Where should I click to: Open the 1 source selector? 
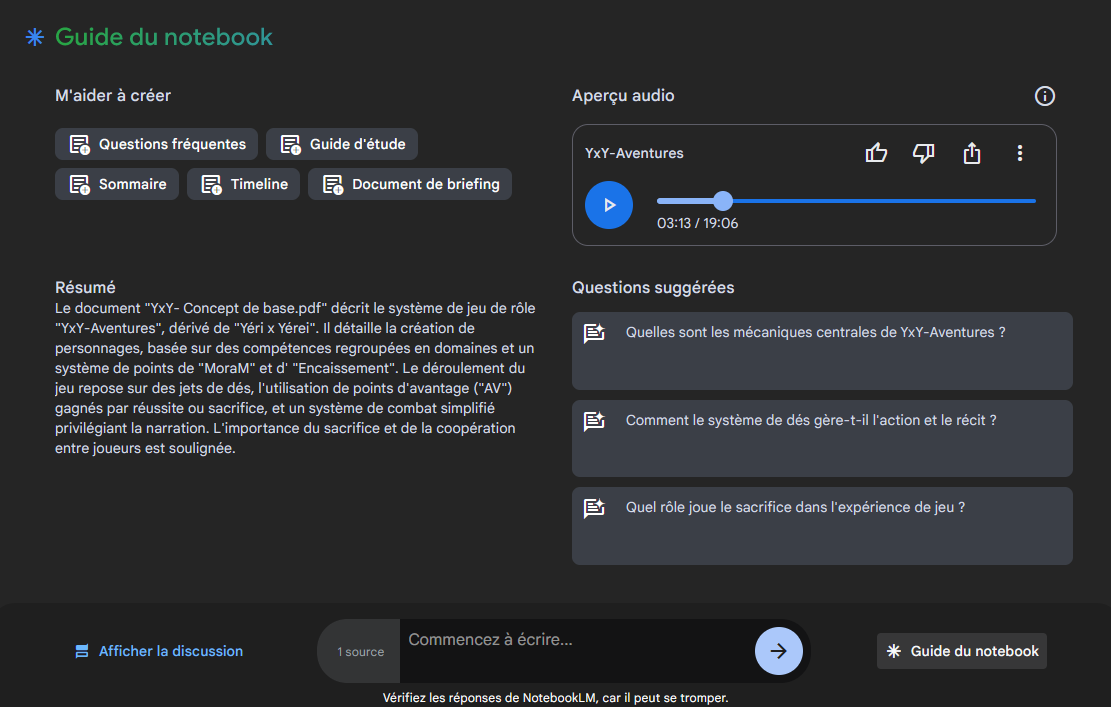(x=360, y=652)
